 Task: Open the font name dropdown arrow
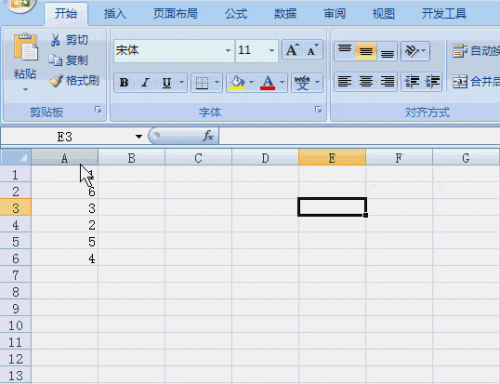pos(228,51)
